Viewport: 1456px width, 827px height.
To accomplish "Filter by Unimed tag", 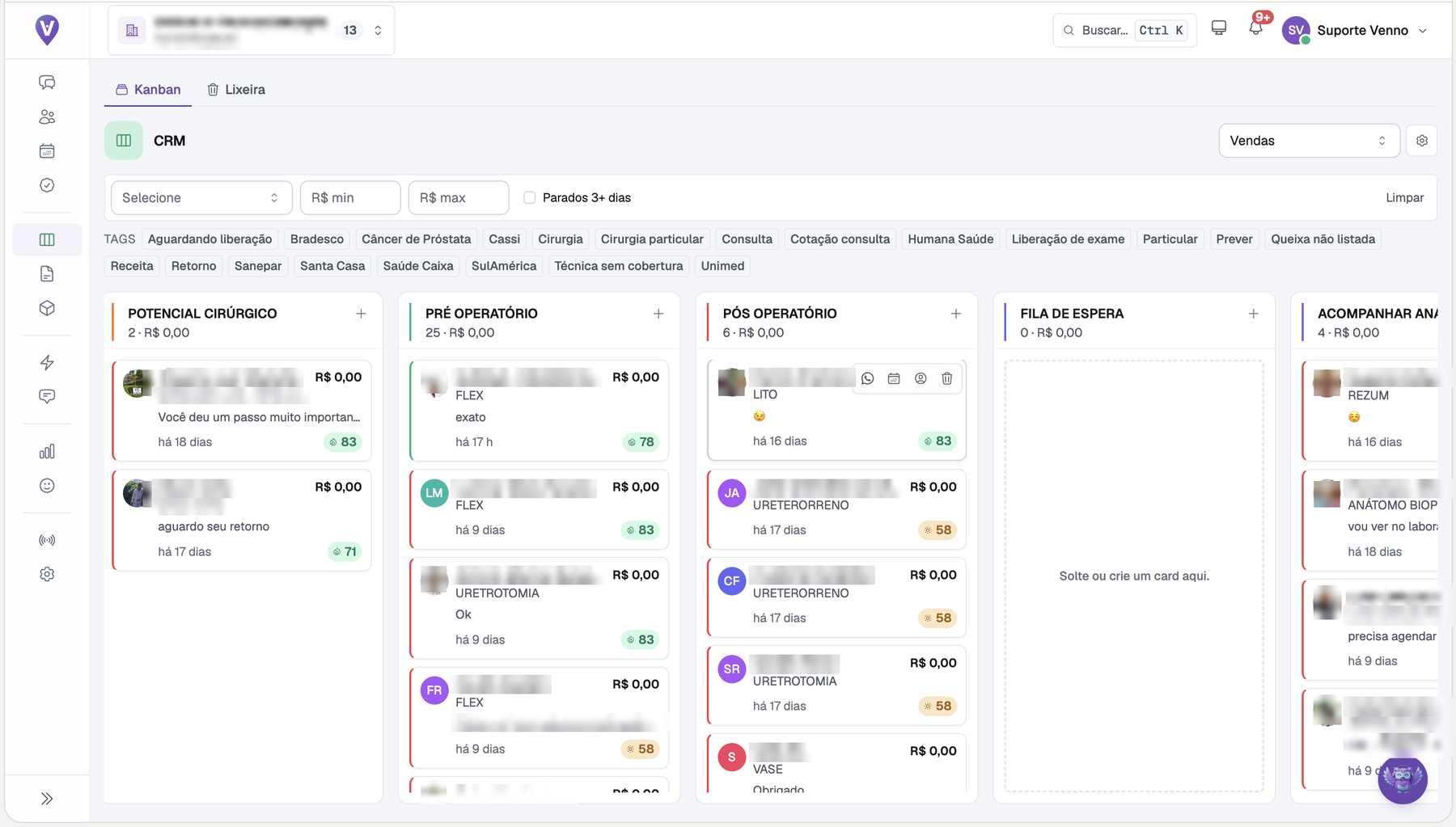I will point(722,266).
